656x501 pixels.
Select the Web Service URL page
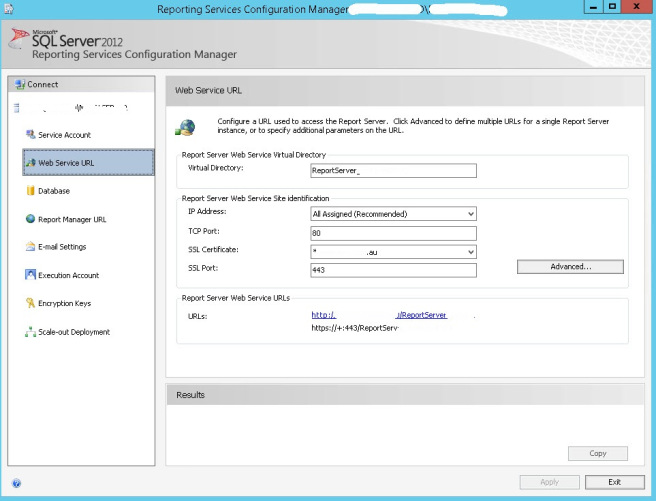(x=88, y=162)
